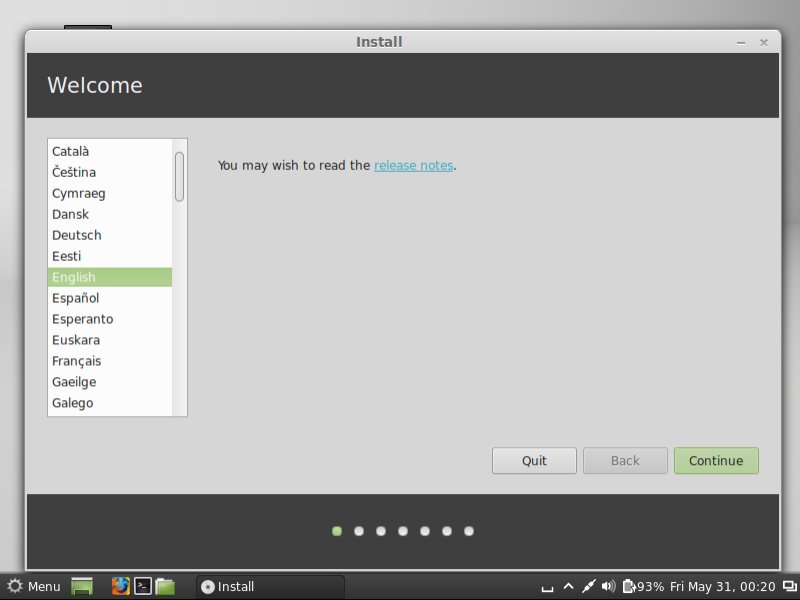Image resolution: width=800 pixels, height=600 pixels.
Task: Select Čeština language
Action: (x=110, y=172)
